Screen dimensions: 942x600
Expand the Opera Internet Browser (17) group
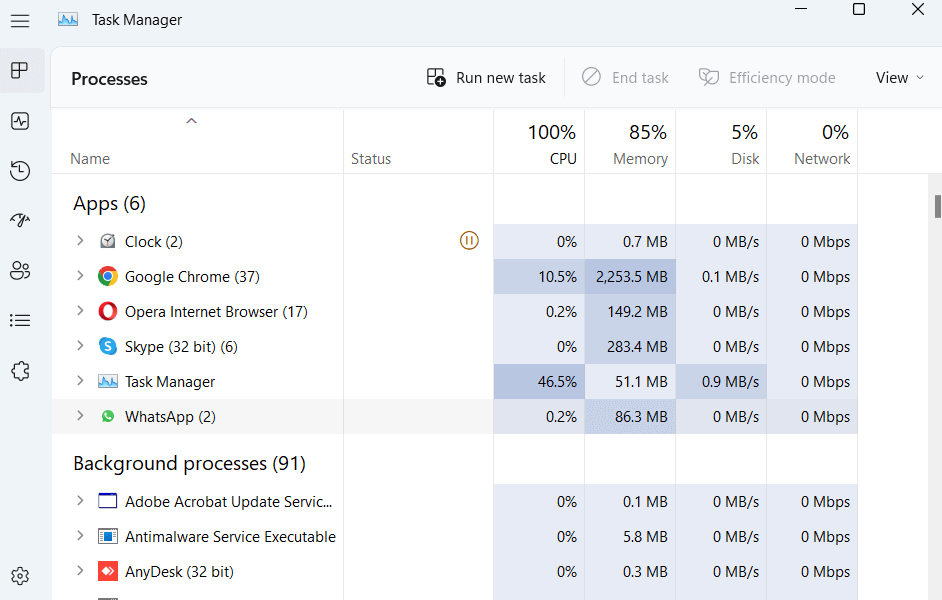coord(80,311)
